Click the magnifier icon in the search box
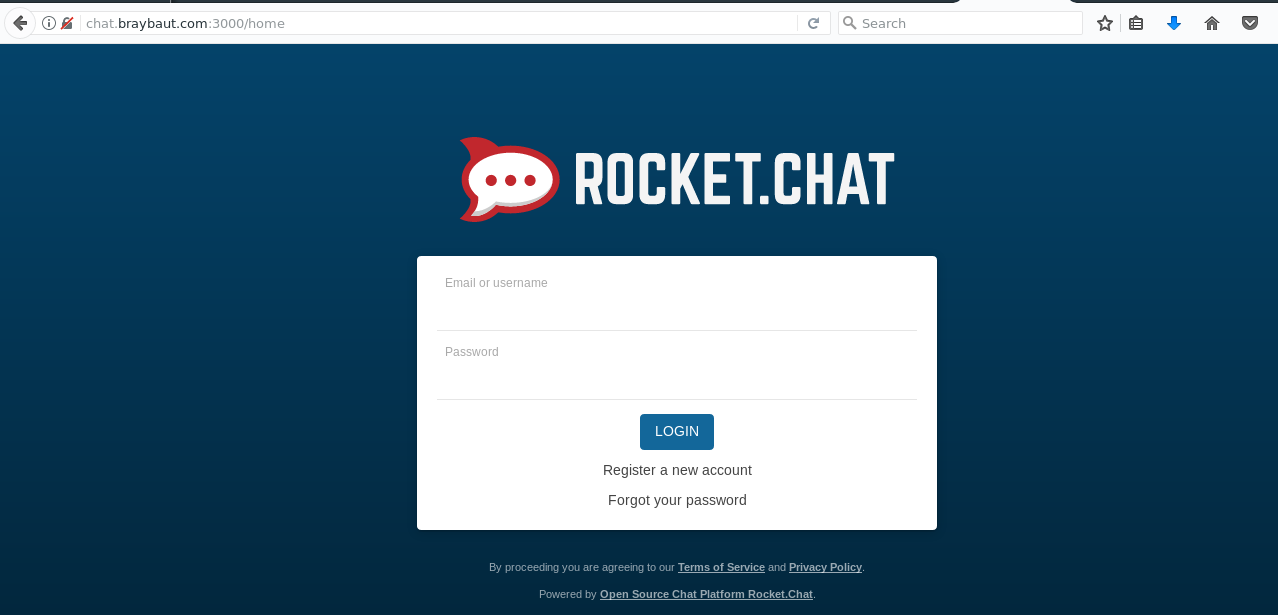Image resolution: width=1278 pixels, height=615 pixels. coord(850,23)
